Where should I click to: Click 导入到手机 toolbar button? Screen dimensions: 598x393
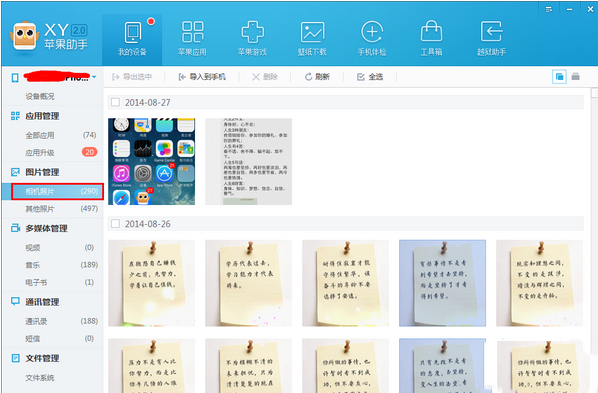pyautogui.click(x=202, y=77)
